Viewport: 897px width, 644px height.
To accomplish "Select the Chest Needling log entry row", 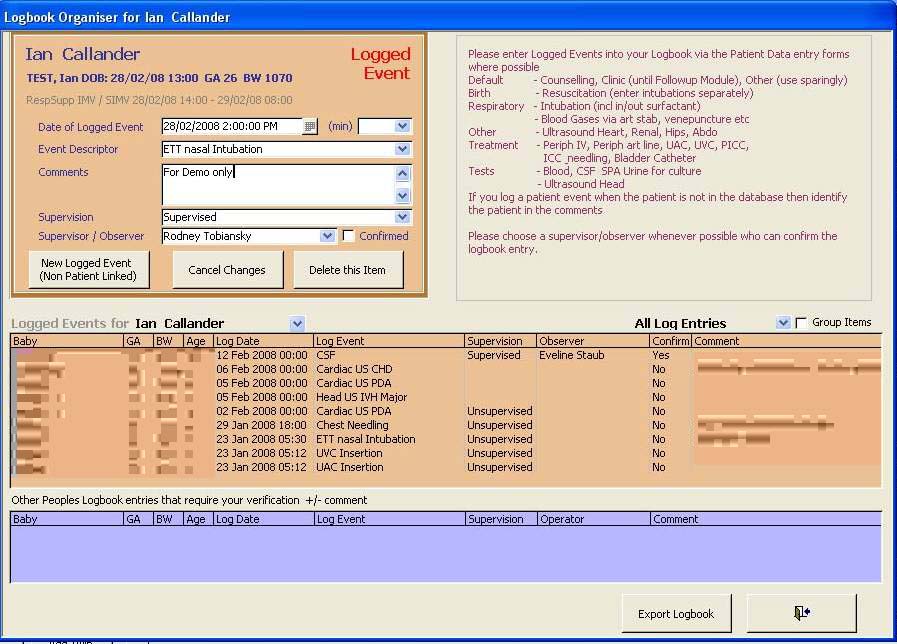I will click(x=352, y=425).
